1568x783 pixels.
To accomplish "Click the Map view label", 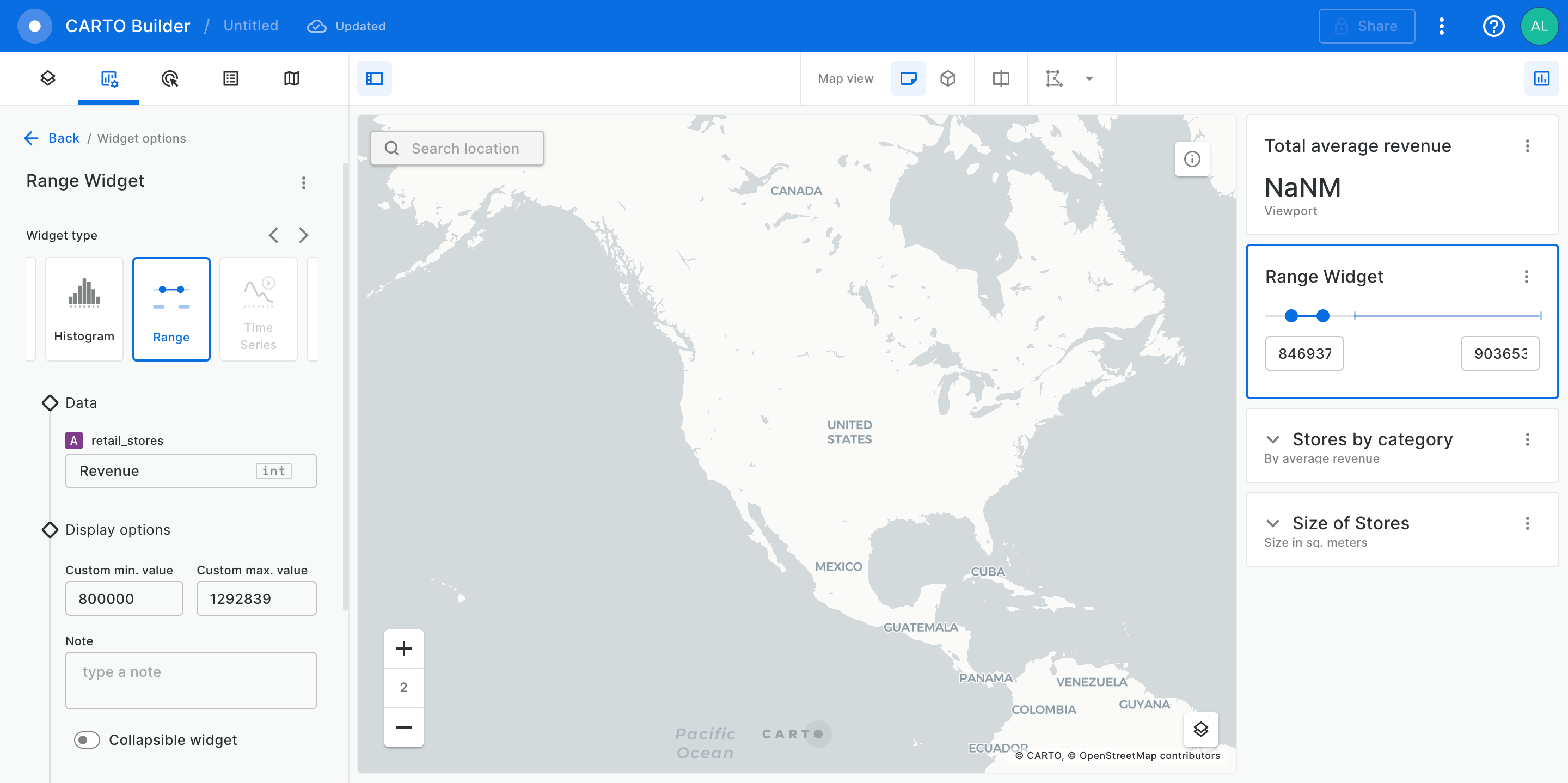I will [x=845, y=78].
